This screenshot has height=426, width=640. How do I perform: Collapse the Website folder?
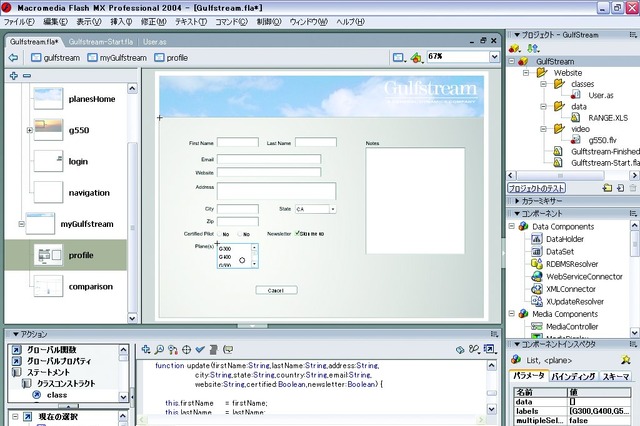(526, 73)
